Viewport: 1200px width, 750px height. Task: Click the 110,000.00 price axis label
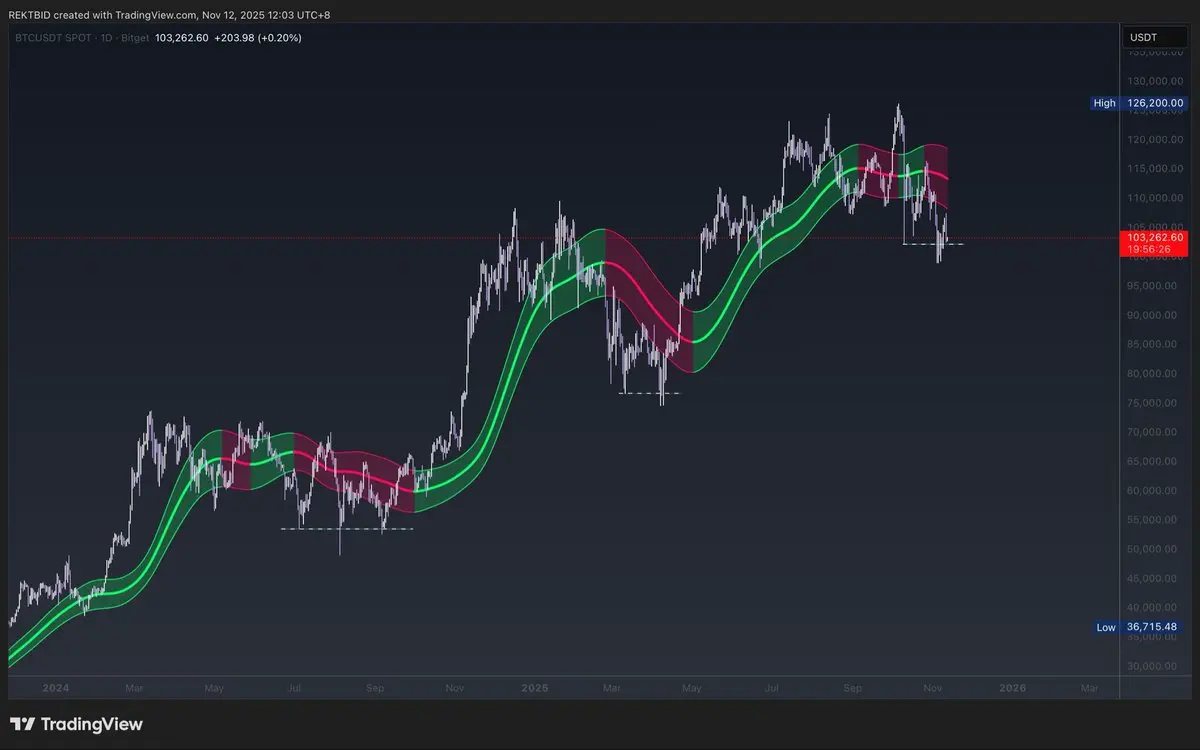[1154, 198]
